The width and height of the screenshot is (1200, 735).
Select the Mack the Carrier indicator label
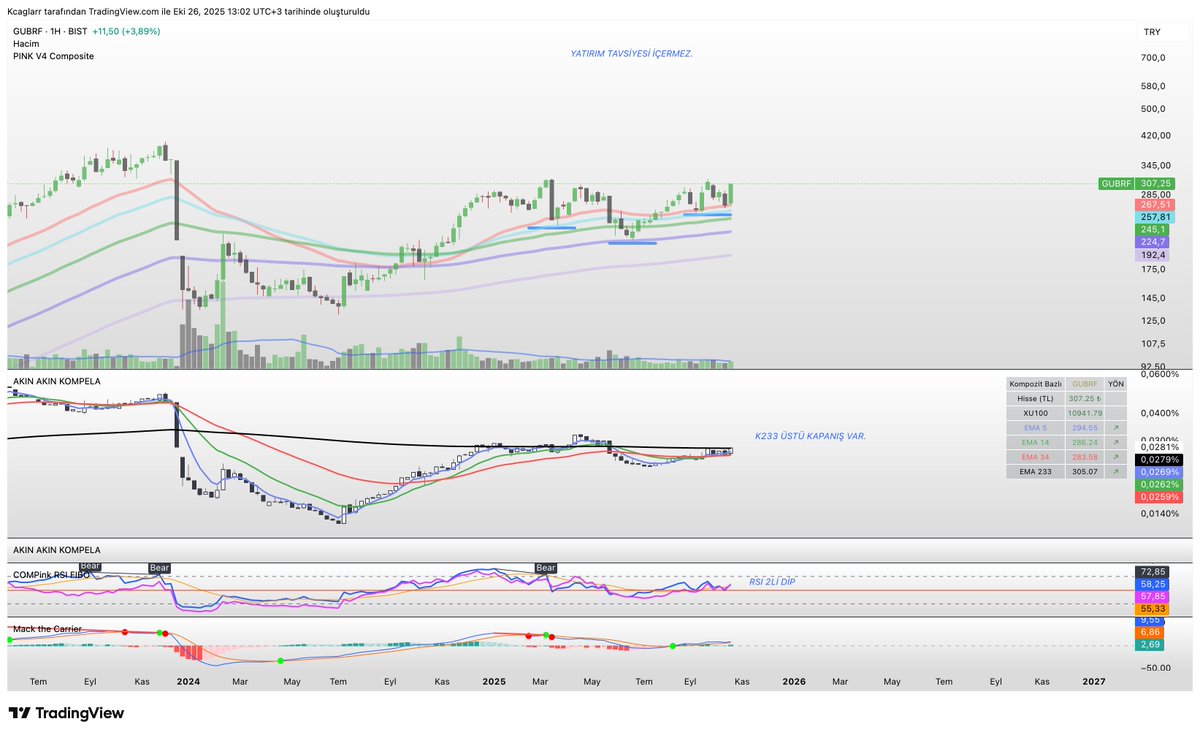47,629
